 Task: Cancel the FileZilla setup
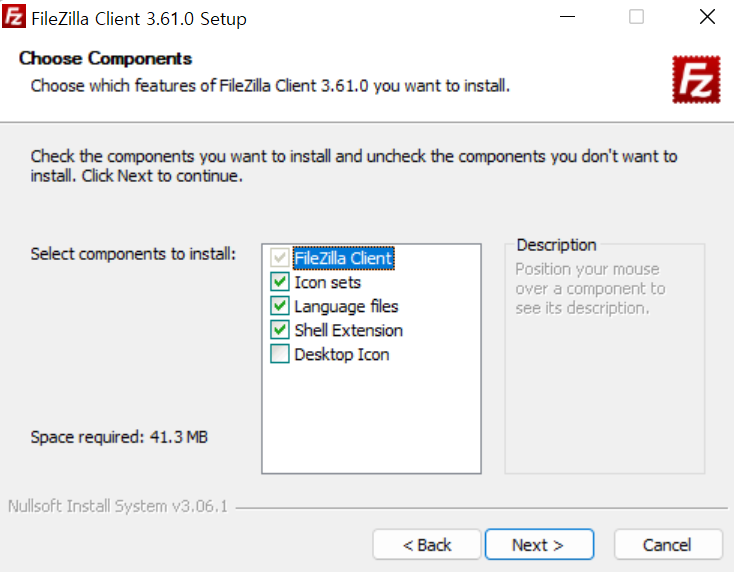(668, 545)
